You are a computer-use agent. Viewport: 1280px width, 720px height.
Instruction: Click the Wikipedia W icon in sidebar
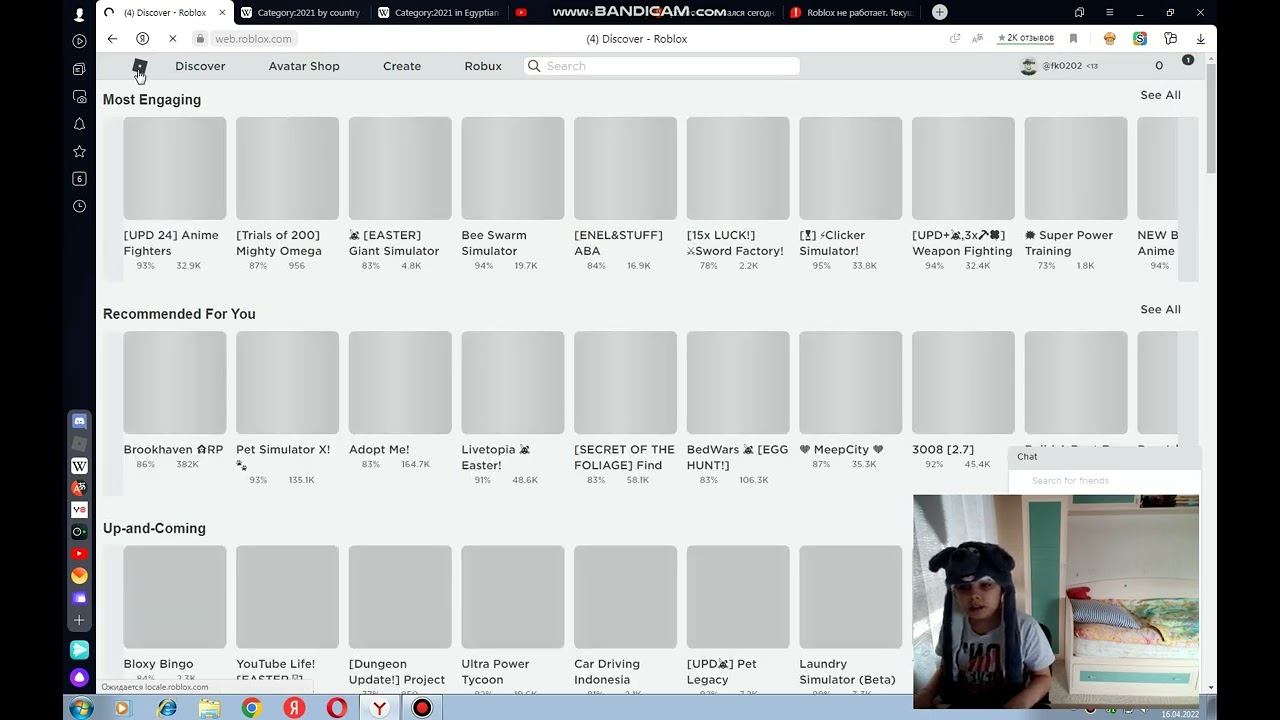coord(80,465)
